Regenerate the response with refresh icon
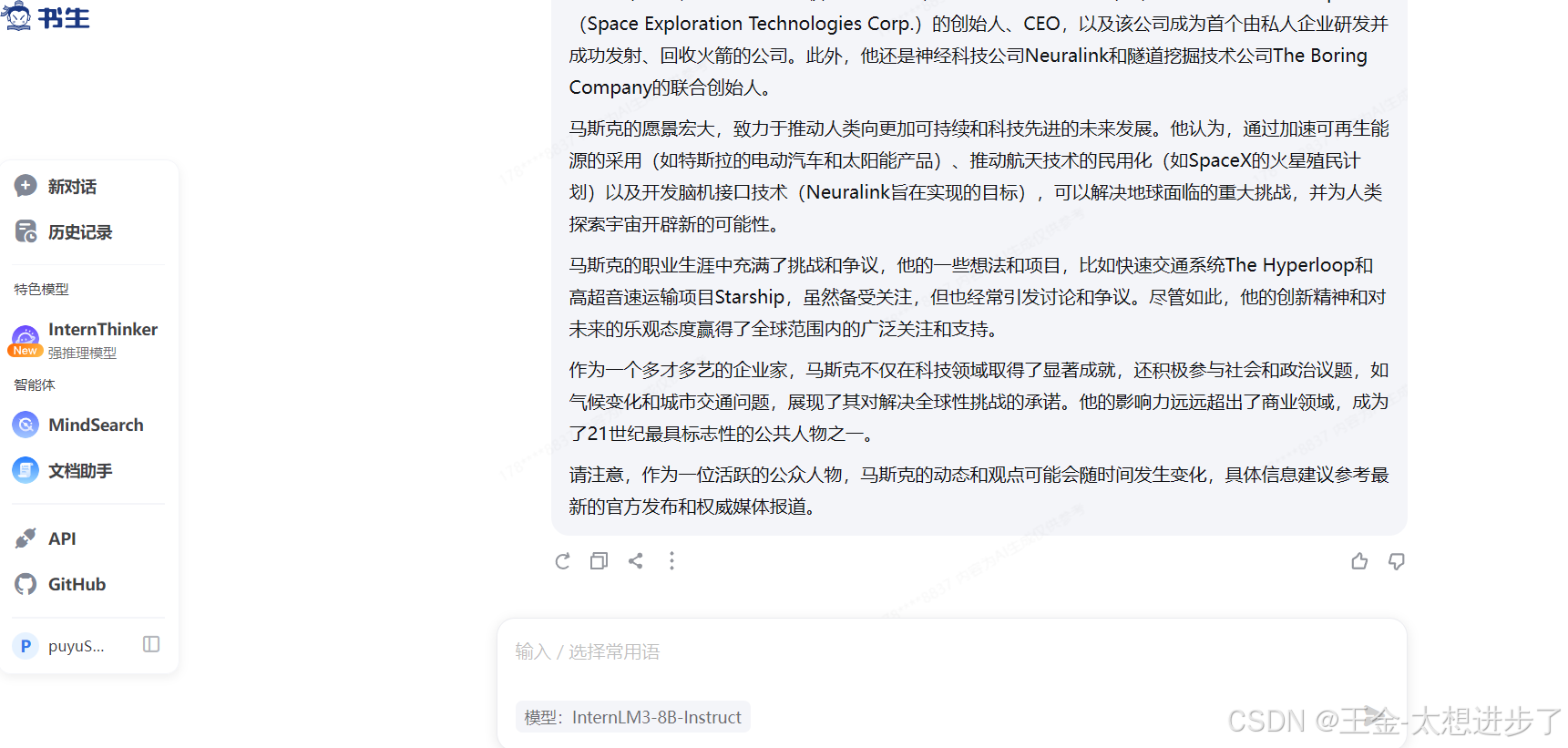 coord(562,561)
